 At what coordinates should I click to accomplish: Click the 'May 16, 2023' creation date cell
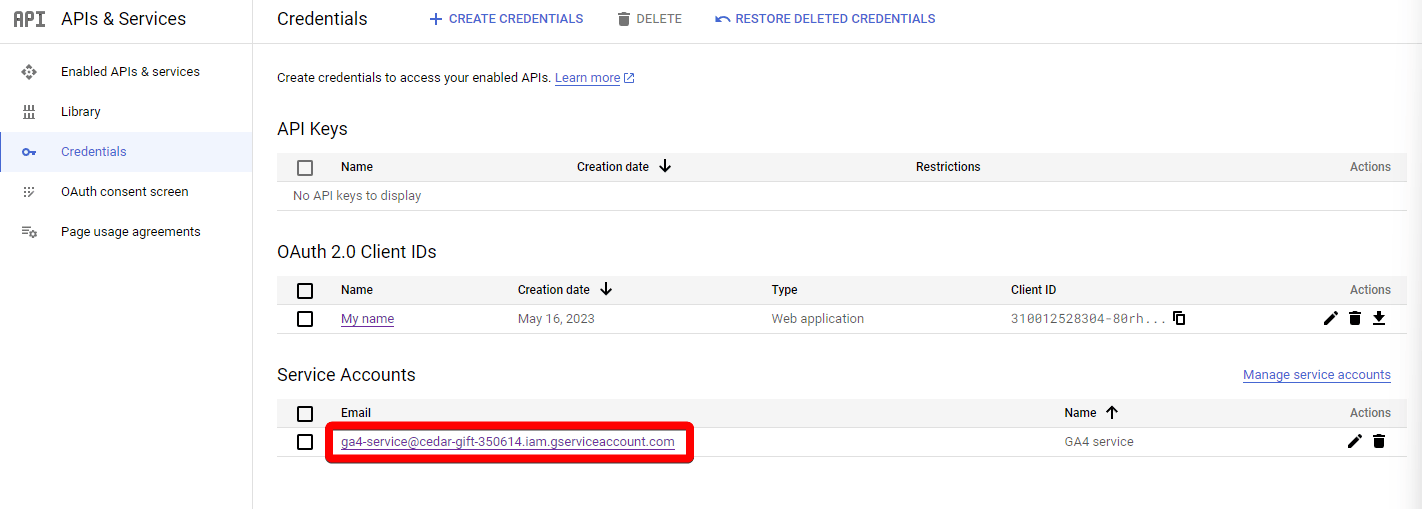click(x=556, y=319)
